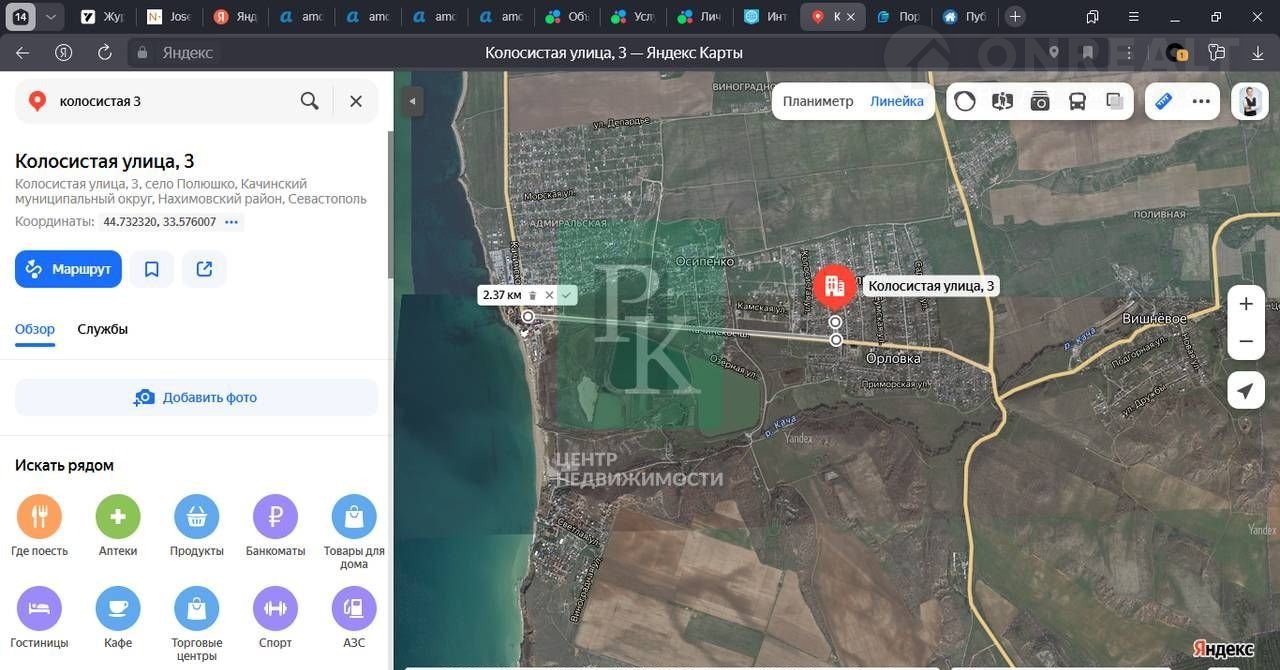Expand three-dots menu in map toolbar
The width and height of the screenshot is (1280, 670).
[x=1201, y=101]
